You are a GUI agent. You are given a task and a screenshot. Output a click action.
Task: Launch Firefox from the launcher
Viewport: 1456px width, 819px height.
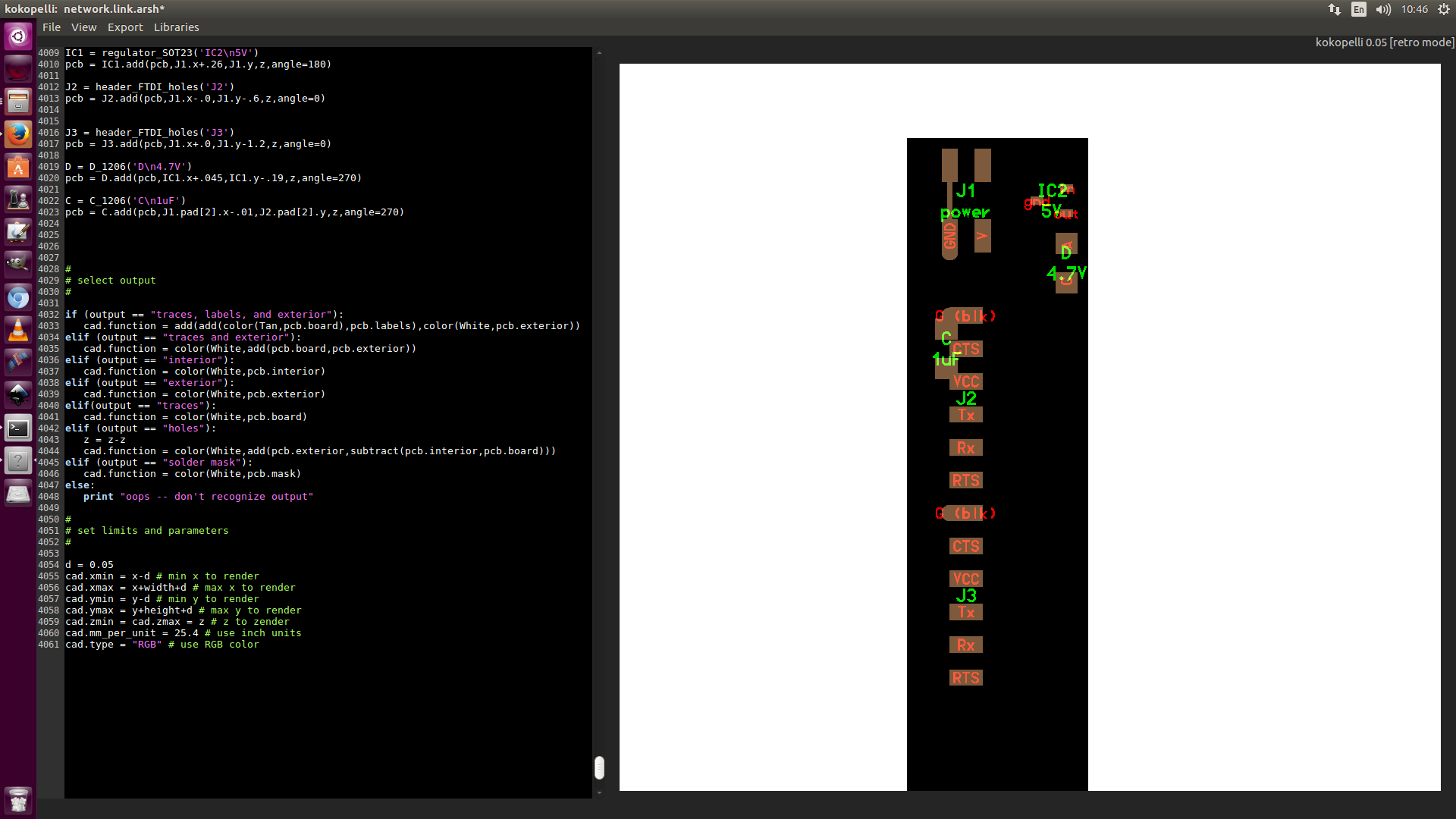pos(18,133)
